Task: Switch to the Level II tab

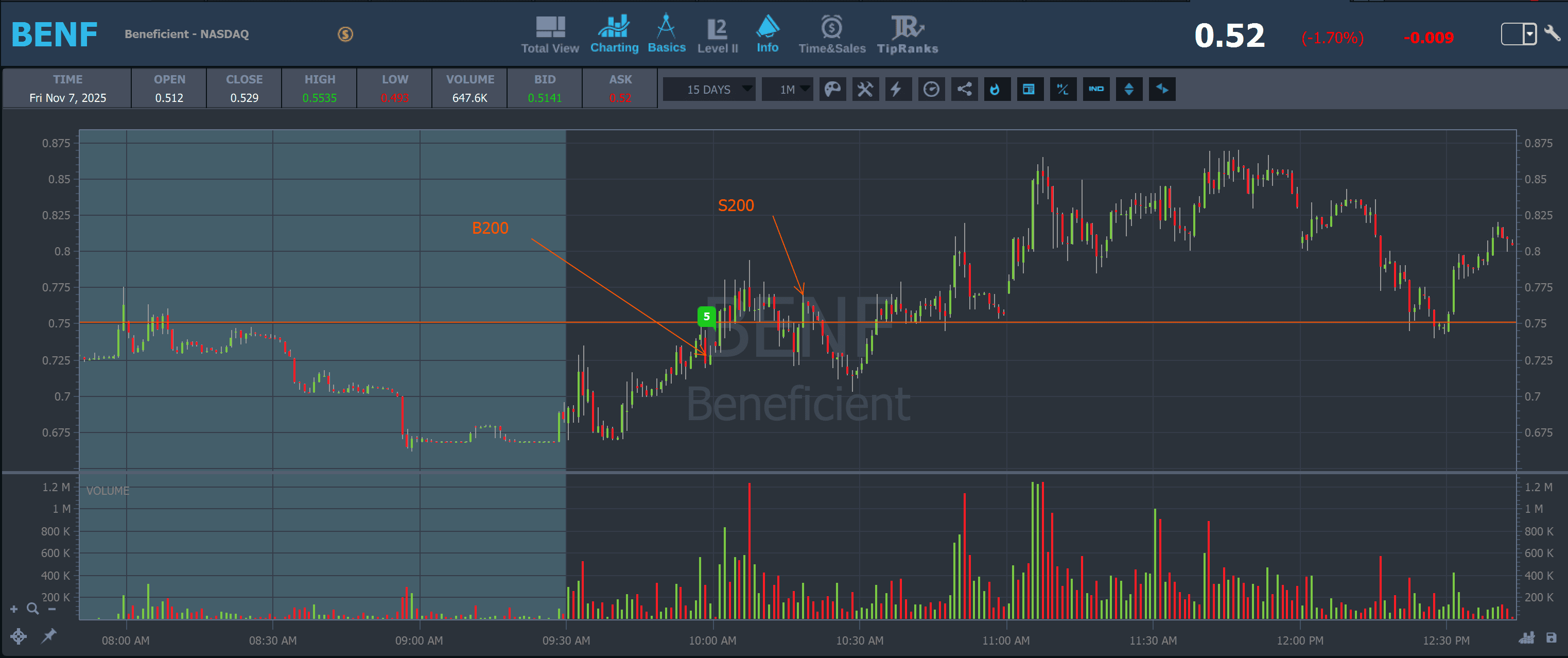Action: [x=718, y=36]
